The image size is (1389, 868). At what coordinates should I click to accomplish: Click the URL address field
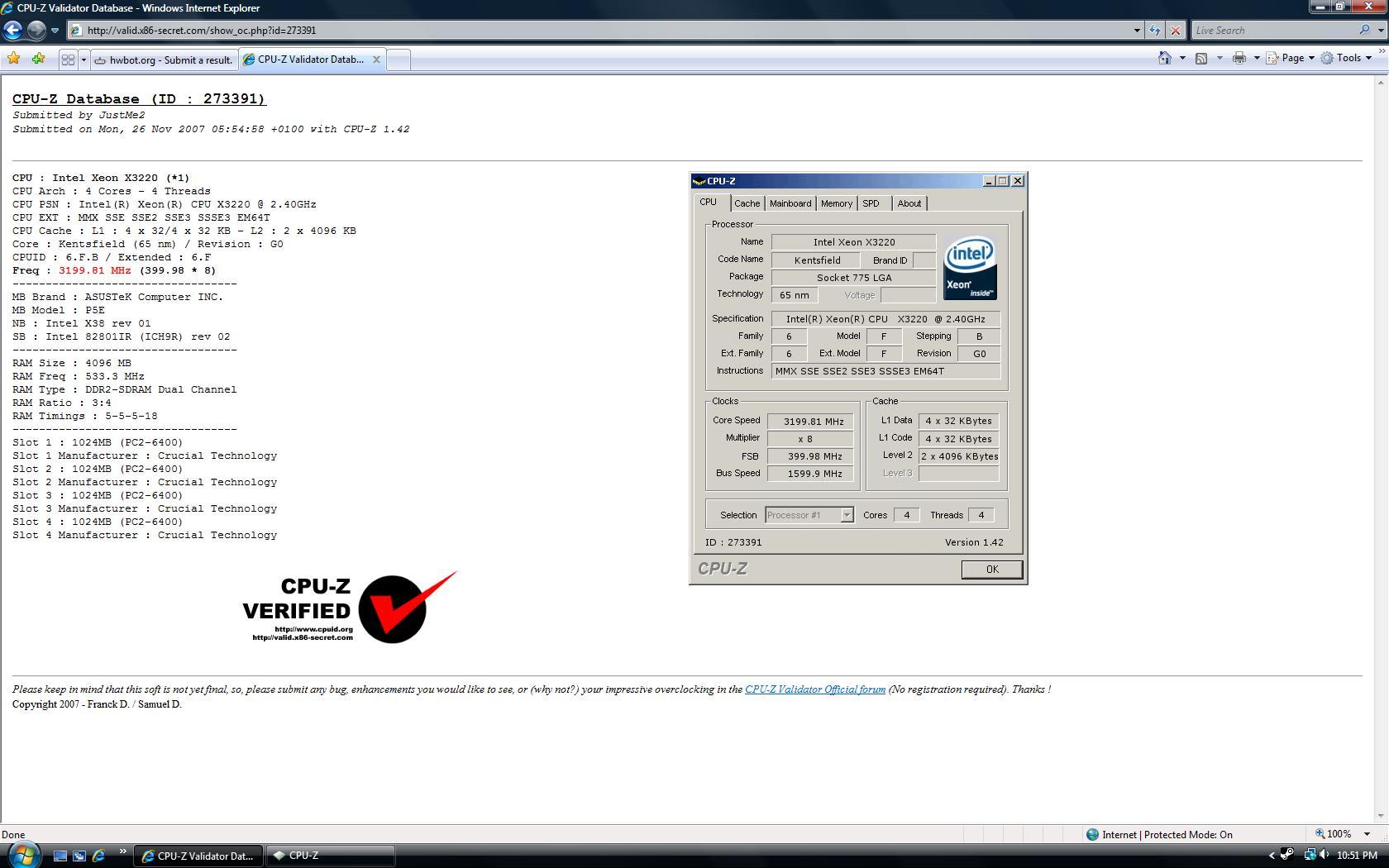click(601, 31)
